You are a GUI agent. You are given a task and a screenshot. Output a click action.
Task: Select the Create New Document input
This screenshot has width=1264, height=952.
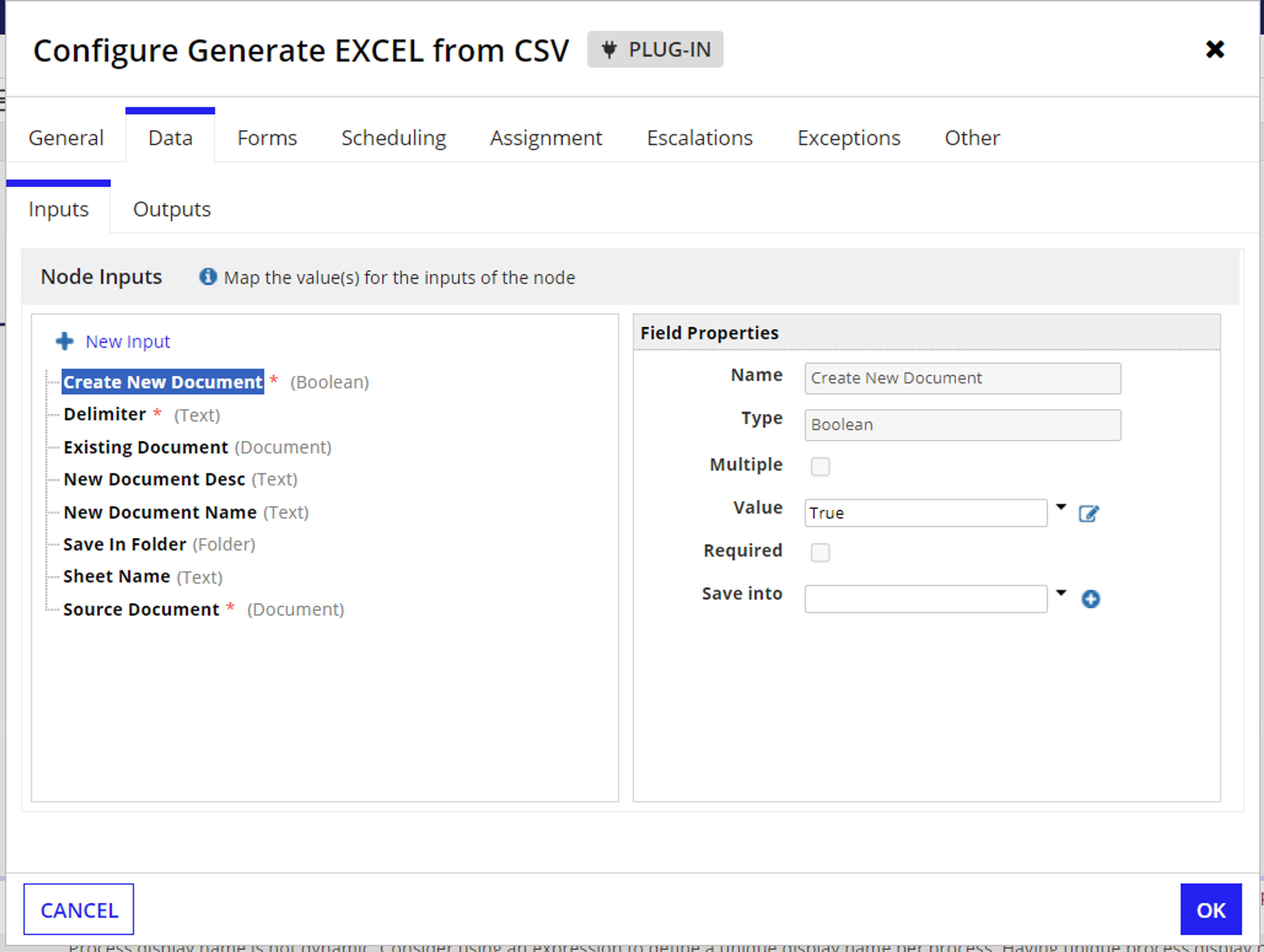(x=163, y=382)
